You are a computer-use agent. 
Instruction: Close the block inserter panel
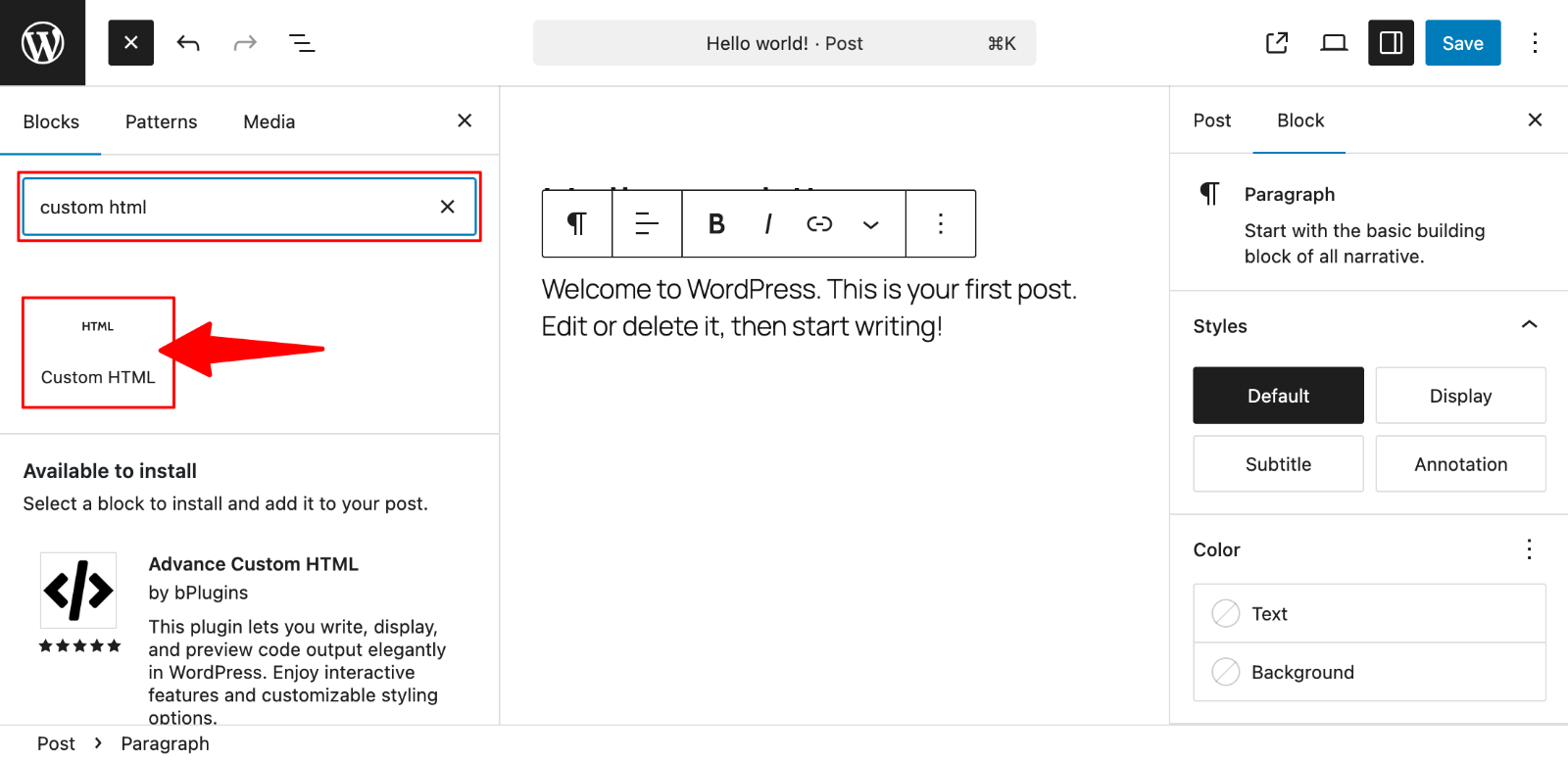pyautogui.click(x=465, y=120)
